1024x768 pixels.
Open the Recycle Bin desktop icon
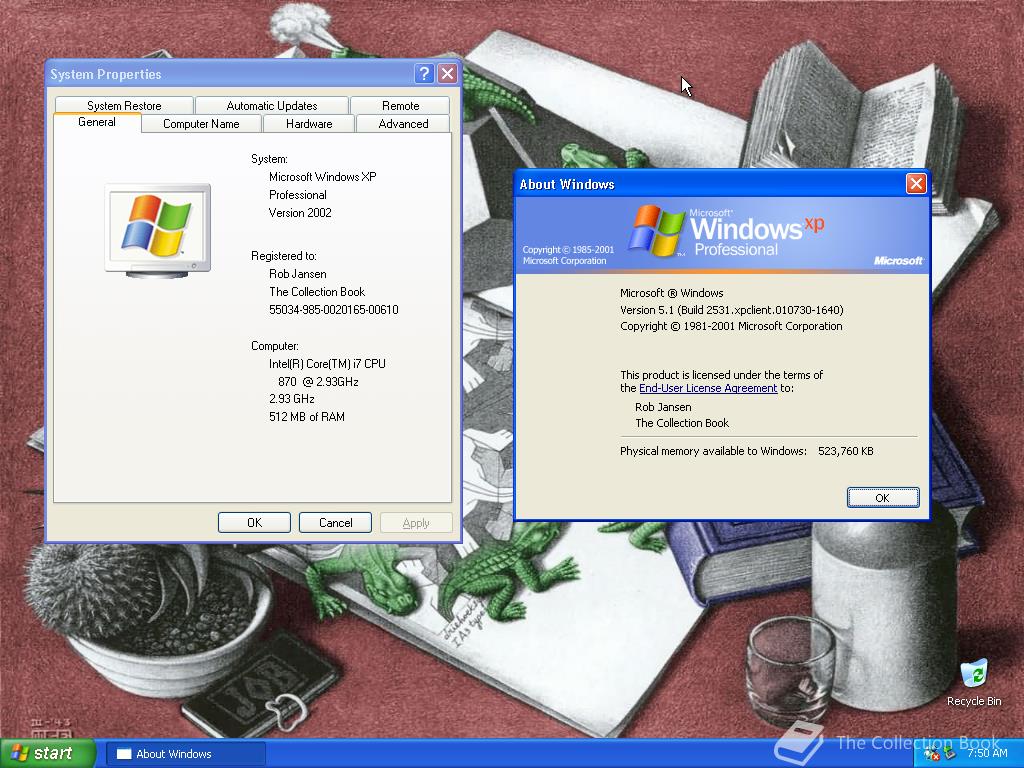pos(974,682)
